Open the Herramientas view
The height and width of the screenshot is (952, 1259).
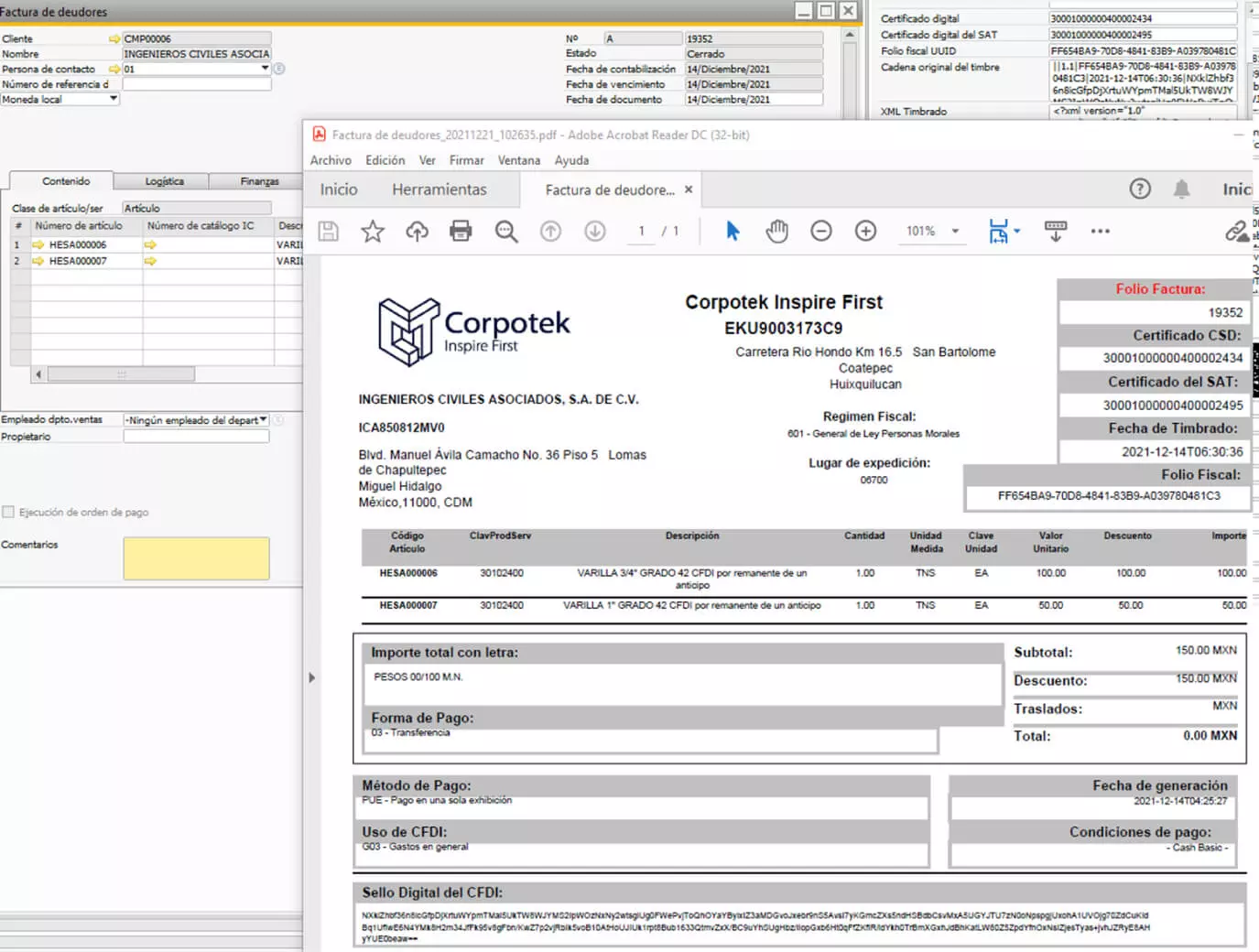coord(440,189)
